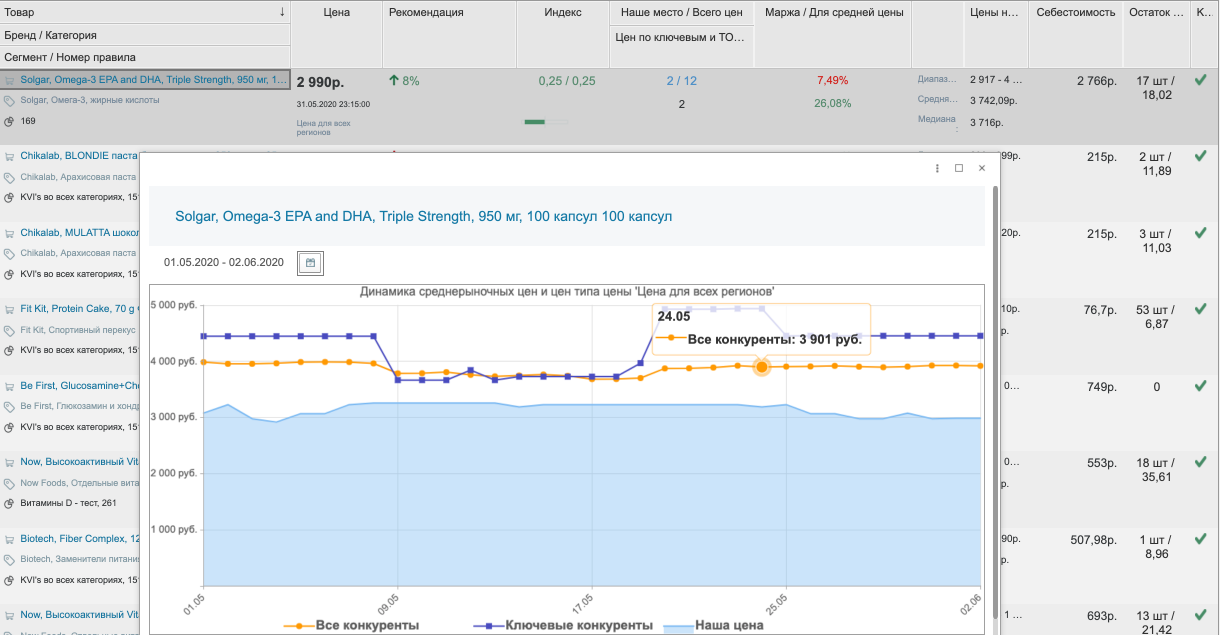Click green checkmark in the 13 шт row
Screen dimensions: 1220x635
click(1200, 615)
